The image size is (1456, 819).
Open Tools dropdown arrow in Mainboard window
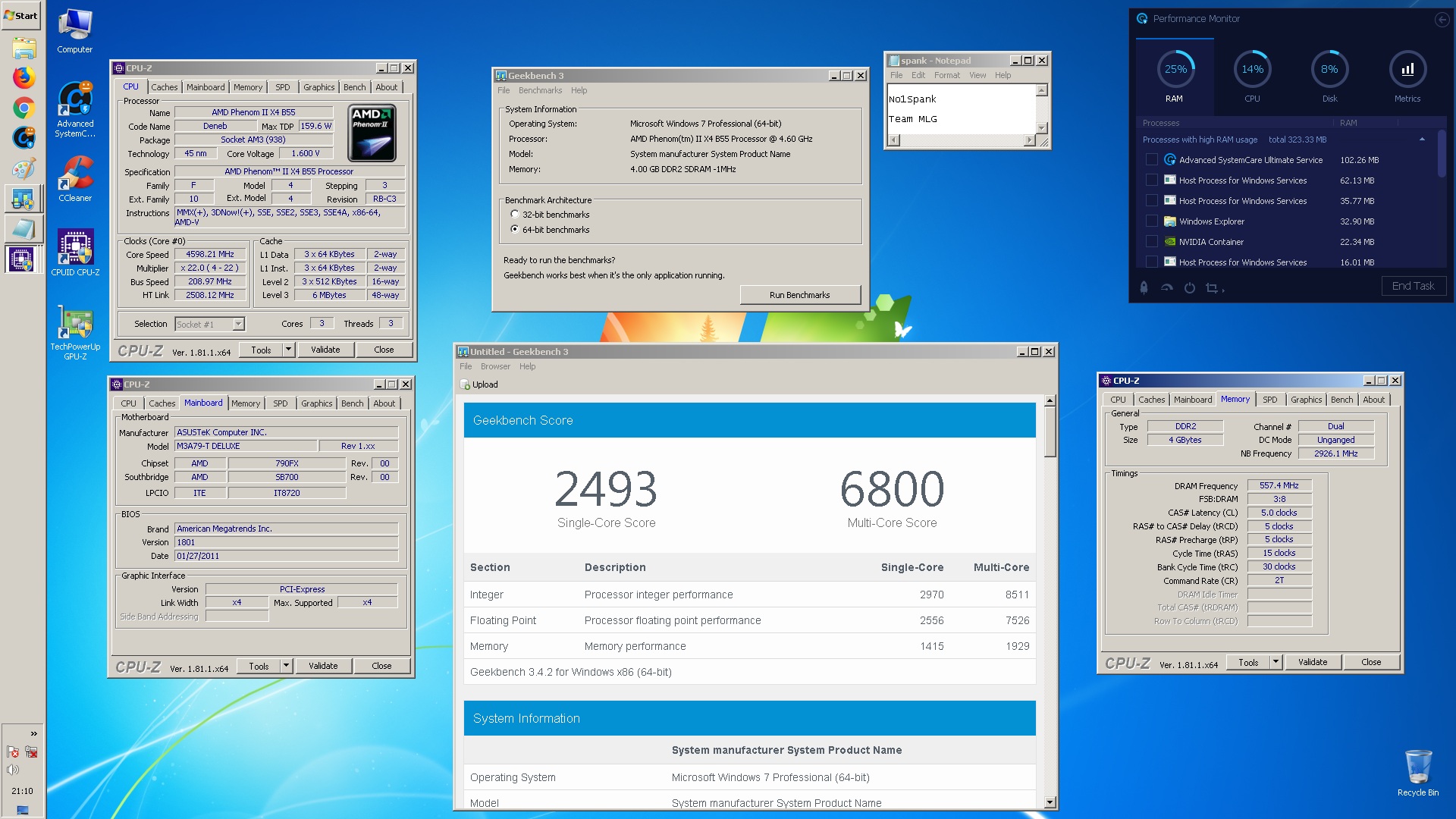click(x=286, y=666)
